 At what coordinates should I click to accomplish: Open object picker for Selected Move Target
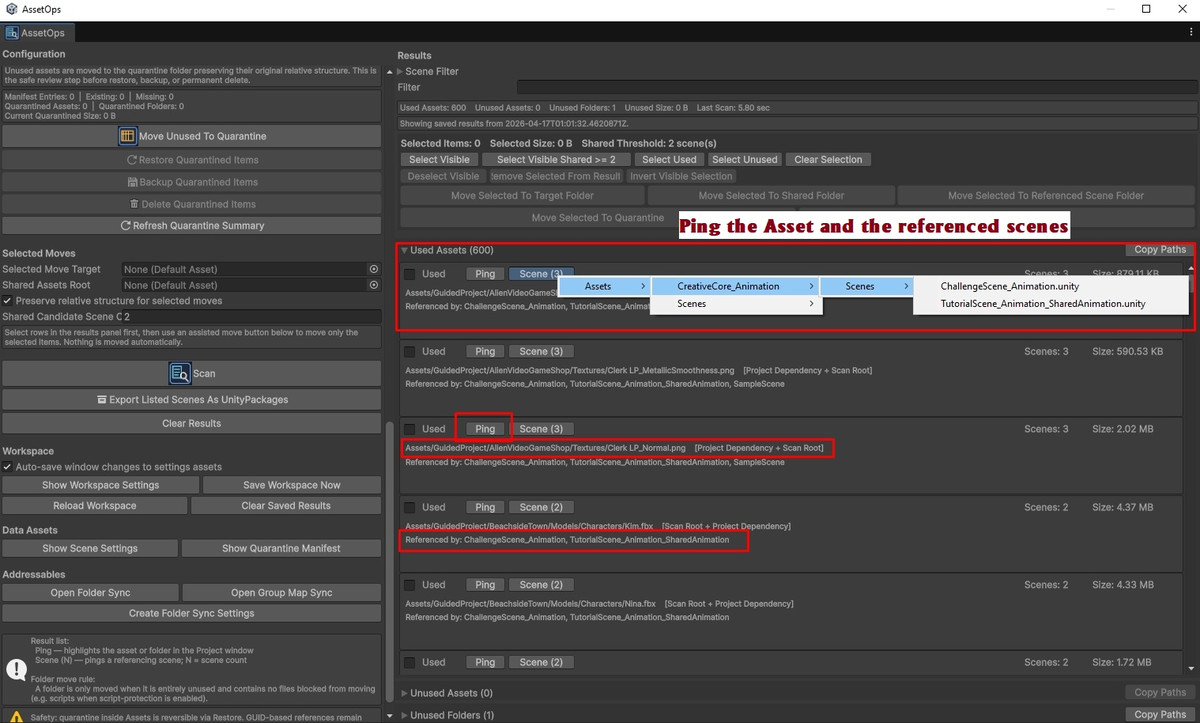pyautogui.click(x=374, y=269)
